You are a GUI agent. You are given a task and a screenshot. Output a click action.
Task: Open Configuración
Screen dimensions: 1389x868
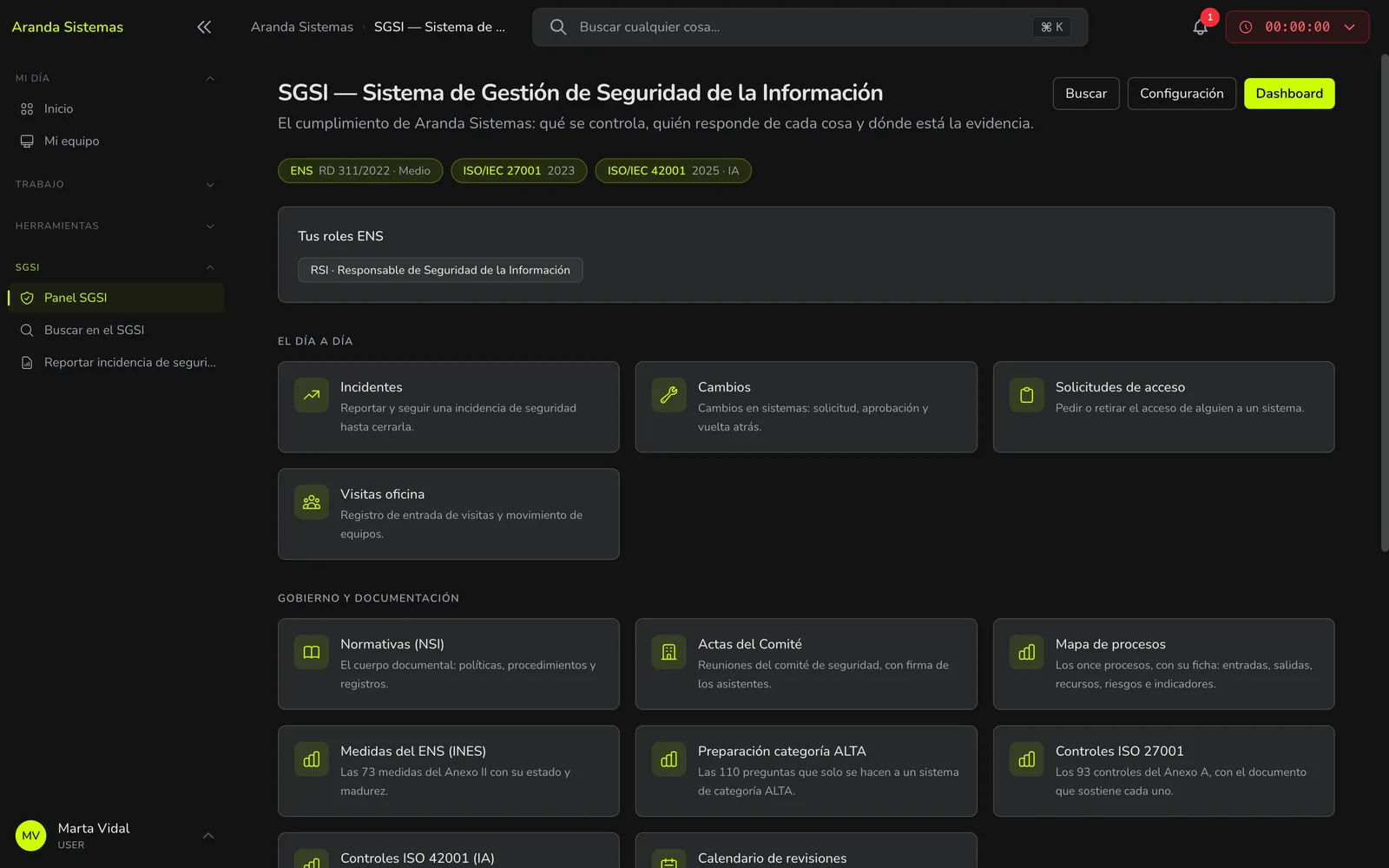(1182, 94)
